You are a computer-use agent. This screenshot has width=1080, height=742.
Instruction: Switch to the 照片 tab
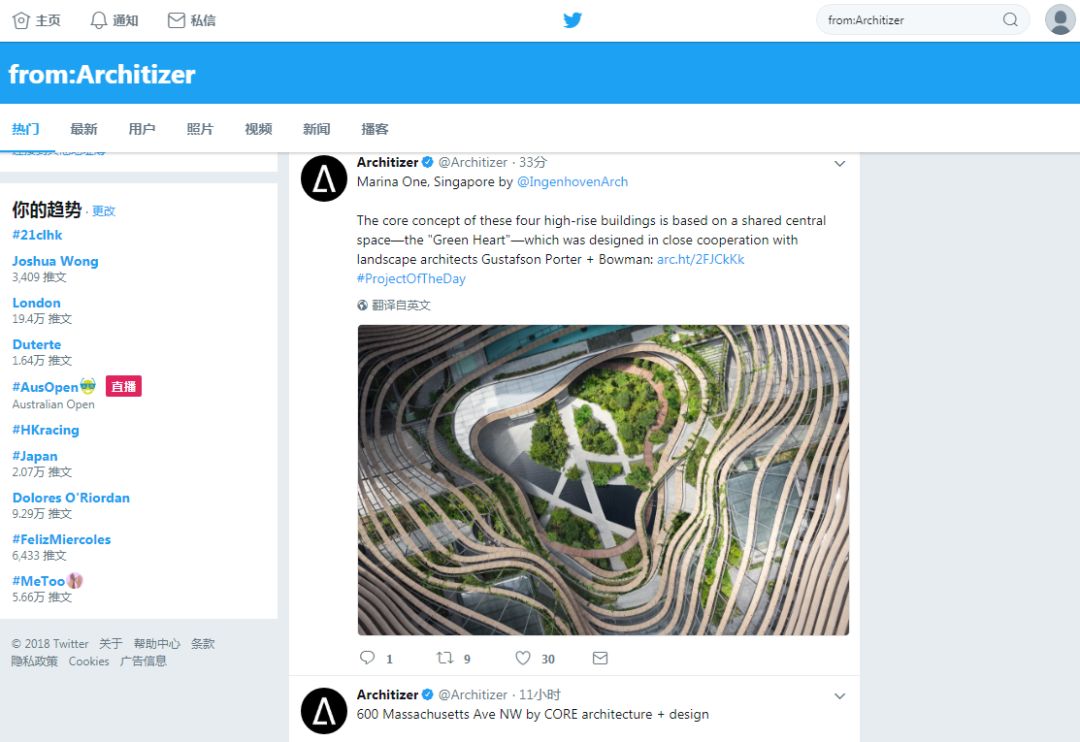pyautogui.click(x=200, y=129)
